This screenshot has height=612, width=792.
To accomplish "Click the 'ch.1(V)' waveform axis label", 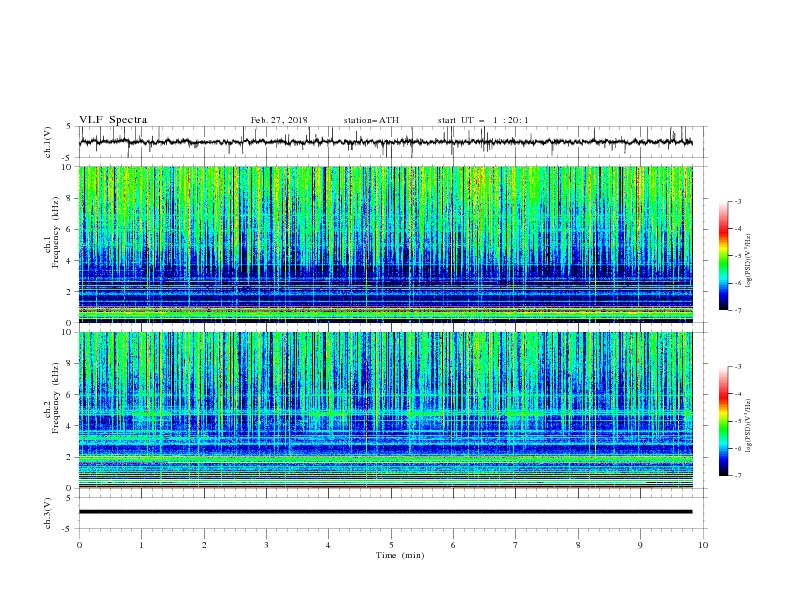I will tap(48, 142).
